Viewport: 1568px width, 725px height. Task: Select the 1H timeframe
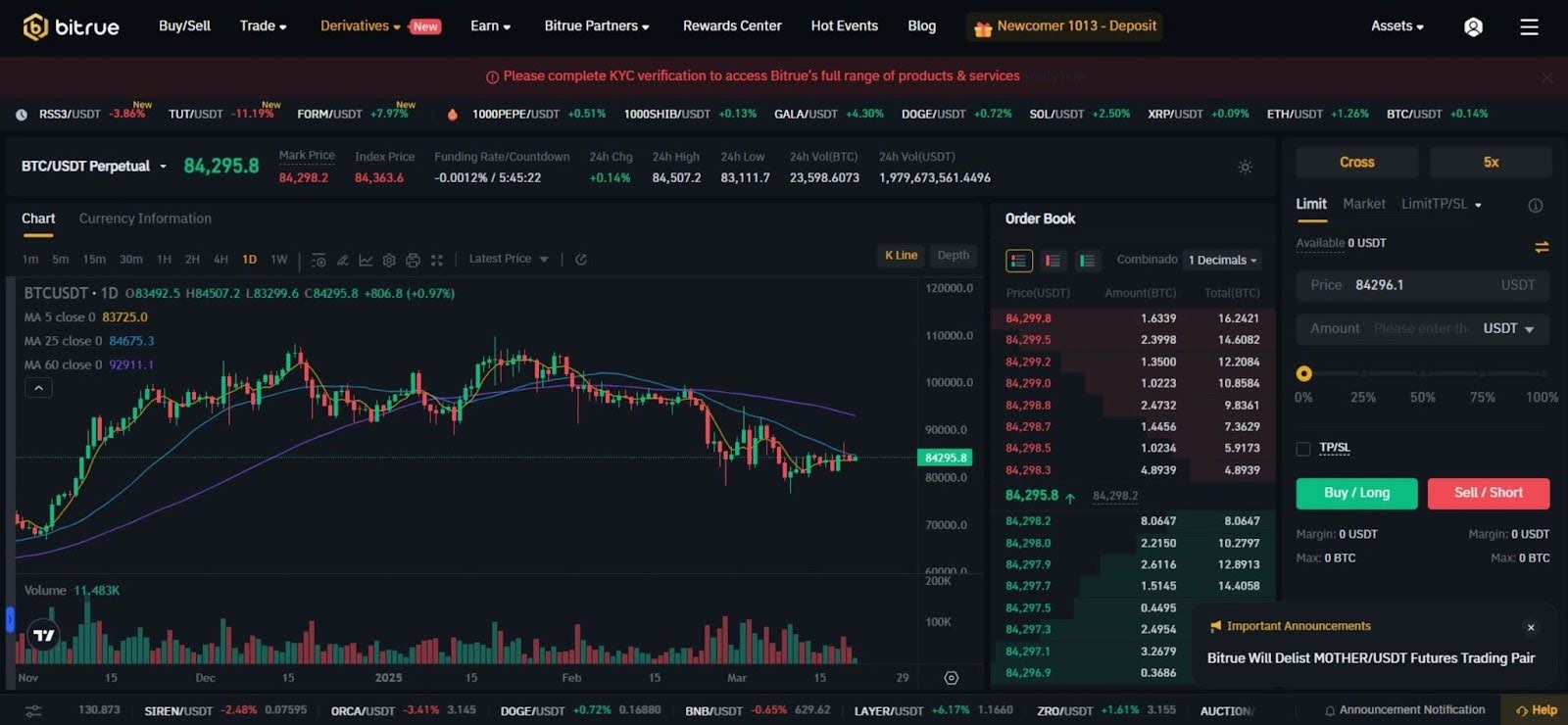(164, 260)
